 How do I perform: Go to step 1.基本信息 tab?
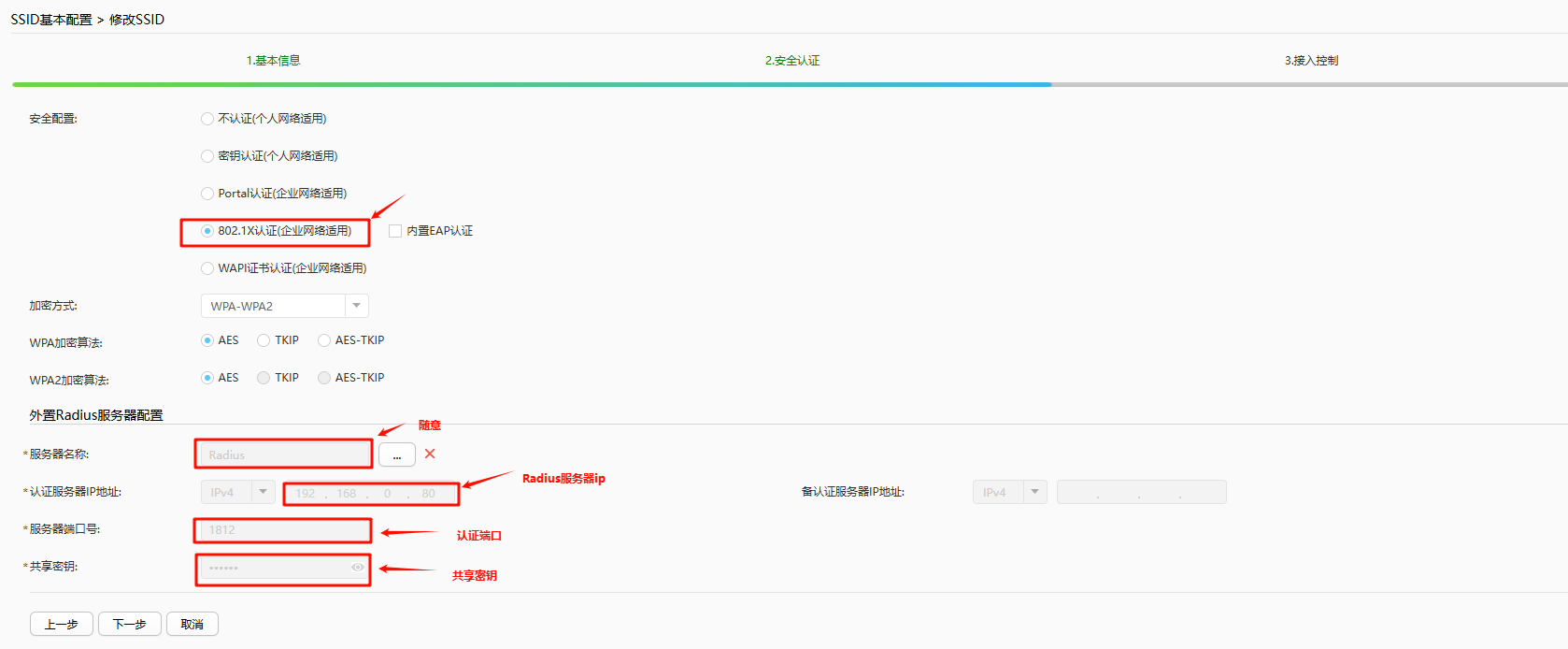tap(273, 61)
